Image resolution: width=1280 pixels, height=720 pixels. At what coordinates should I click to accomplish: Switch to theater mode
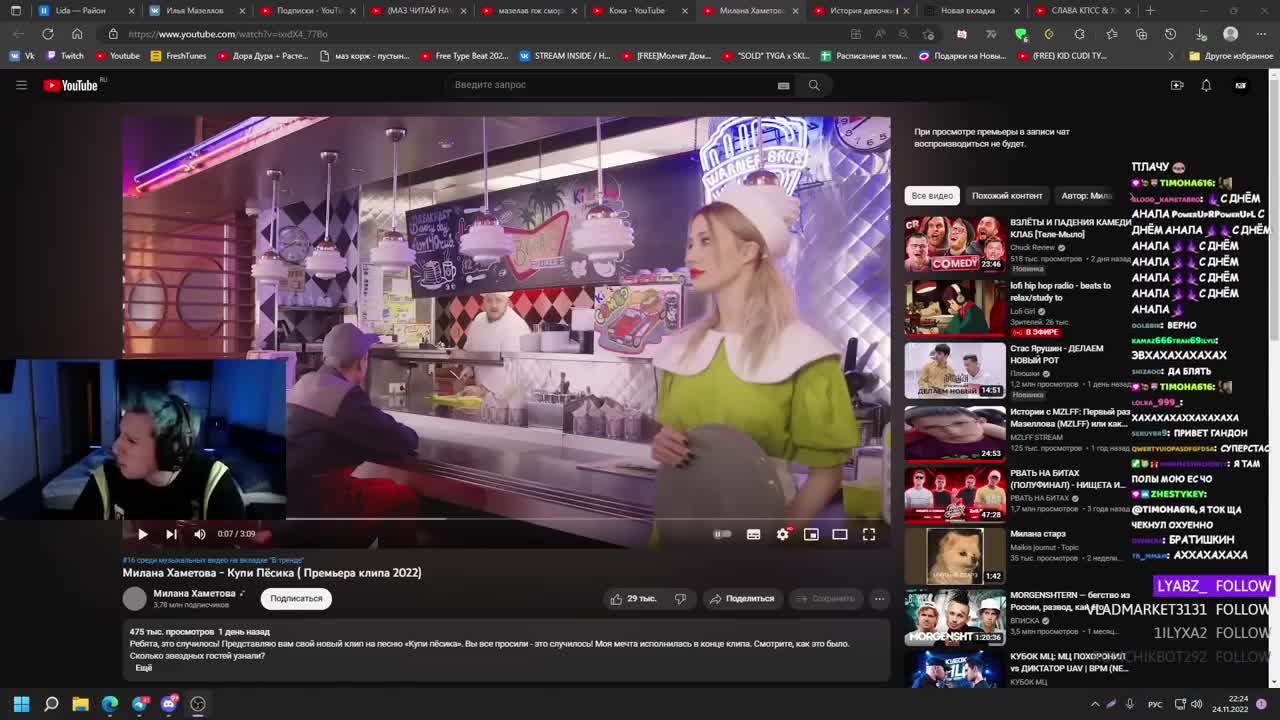[x=840, y=534]
